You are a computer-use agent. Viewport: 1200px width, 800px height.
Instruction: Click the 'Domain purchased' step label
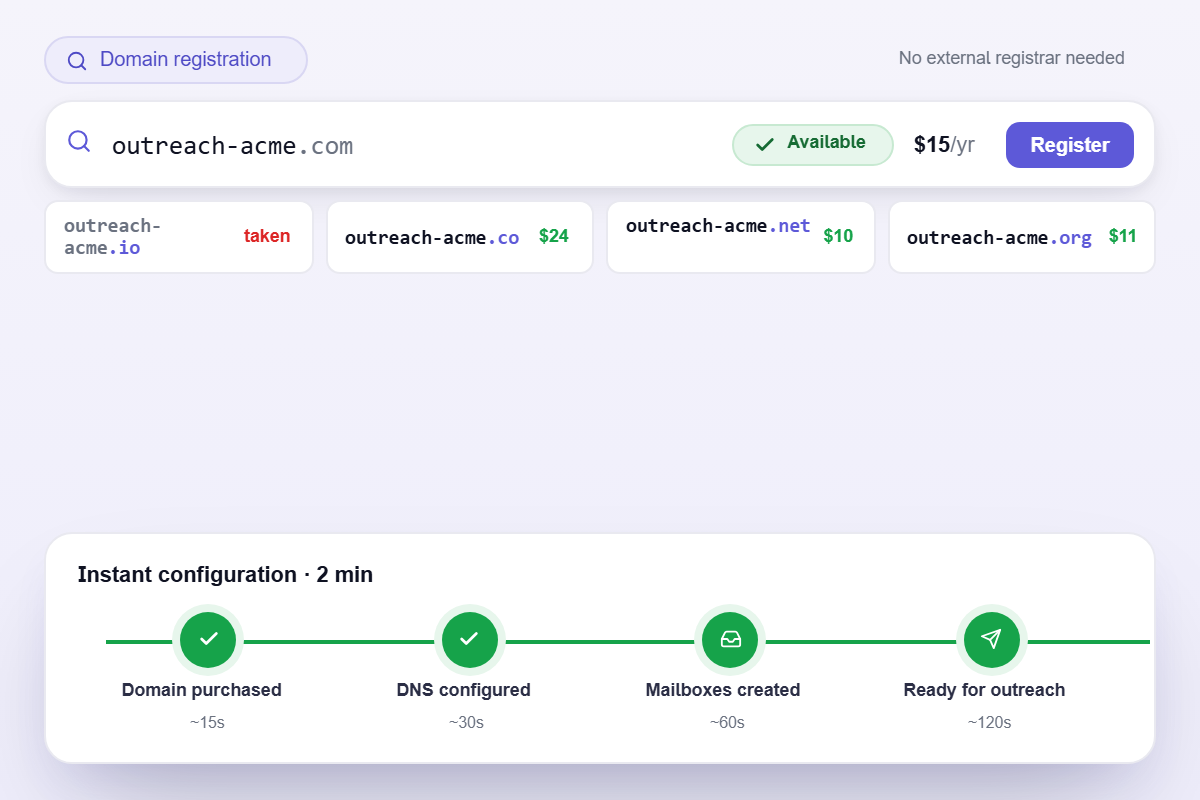point(202,690)
